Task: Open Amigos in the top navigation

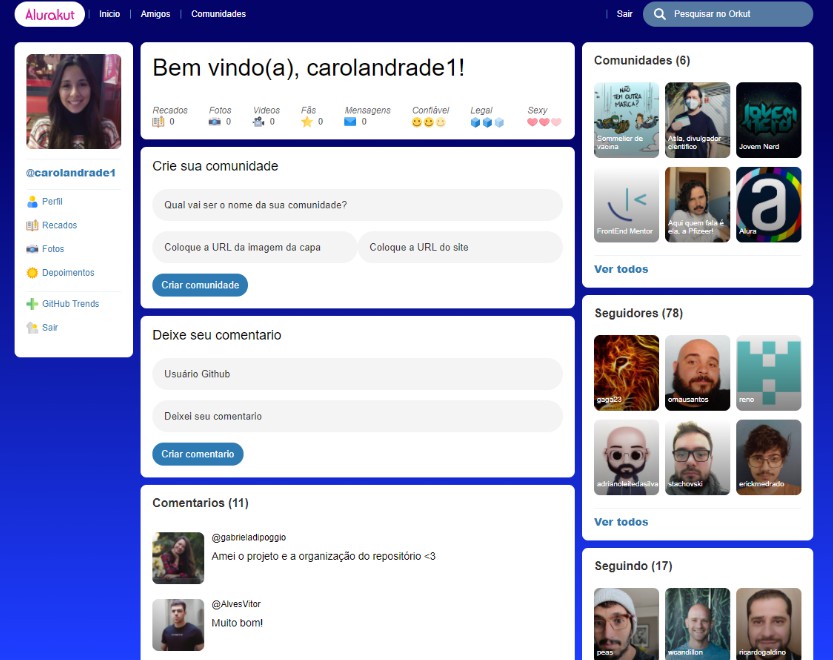Action: click(x=155, y=14)
